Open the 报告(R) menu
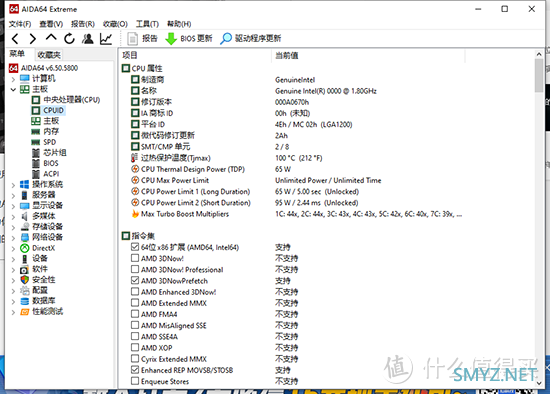 [x=83, y=24]
